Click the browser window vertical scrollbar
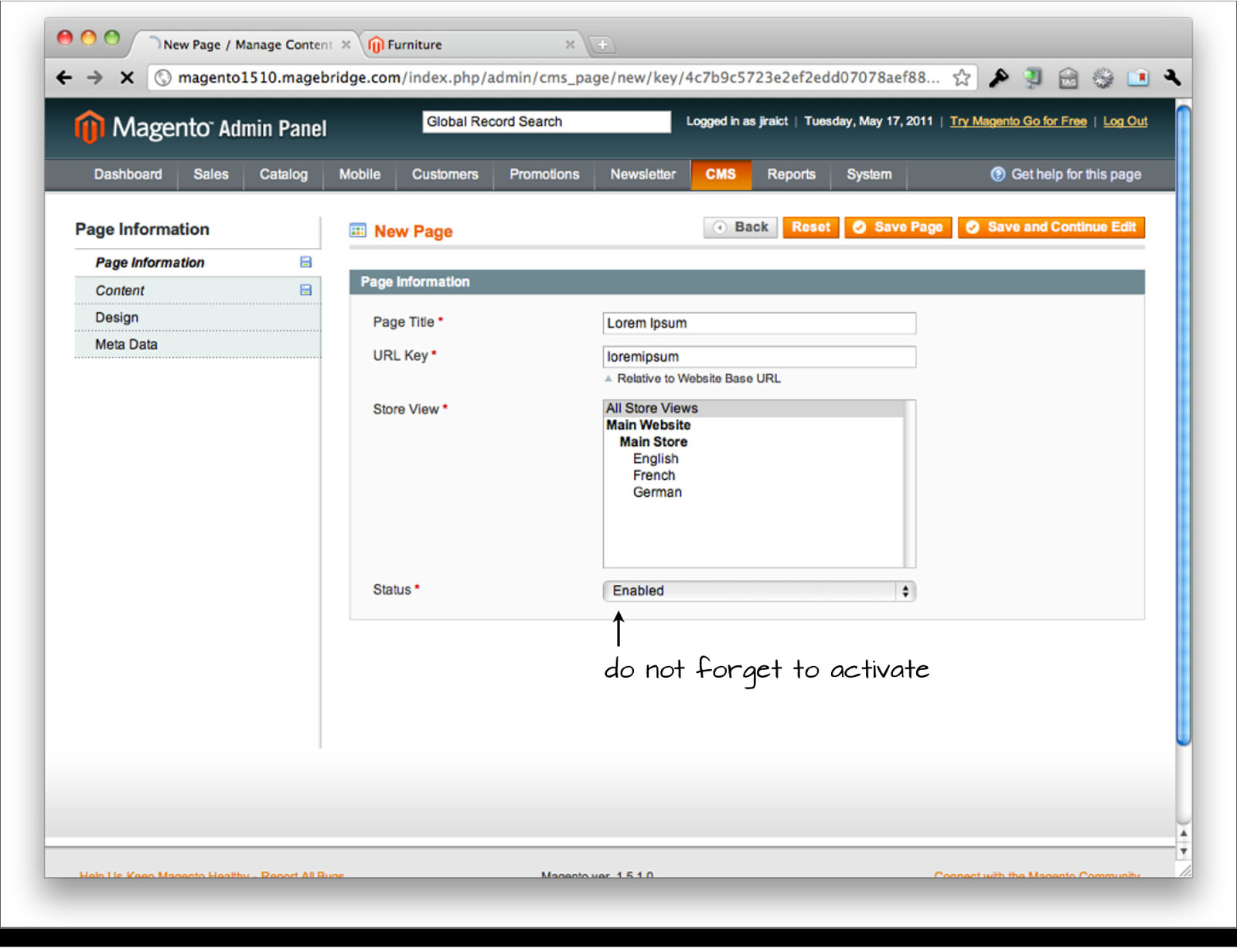This screenshot has height=952, width=1237. point(1184,425)
